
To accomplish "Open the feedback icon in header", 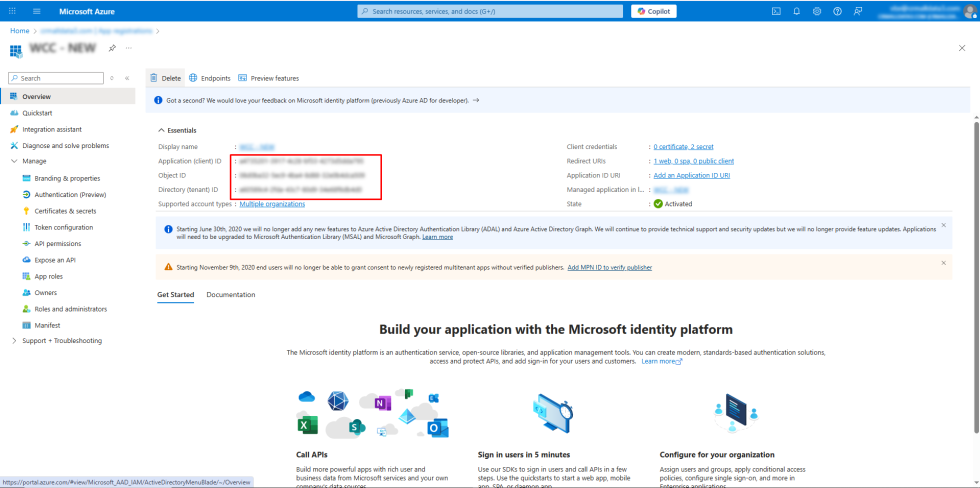I will pos(857,11).
